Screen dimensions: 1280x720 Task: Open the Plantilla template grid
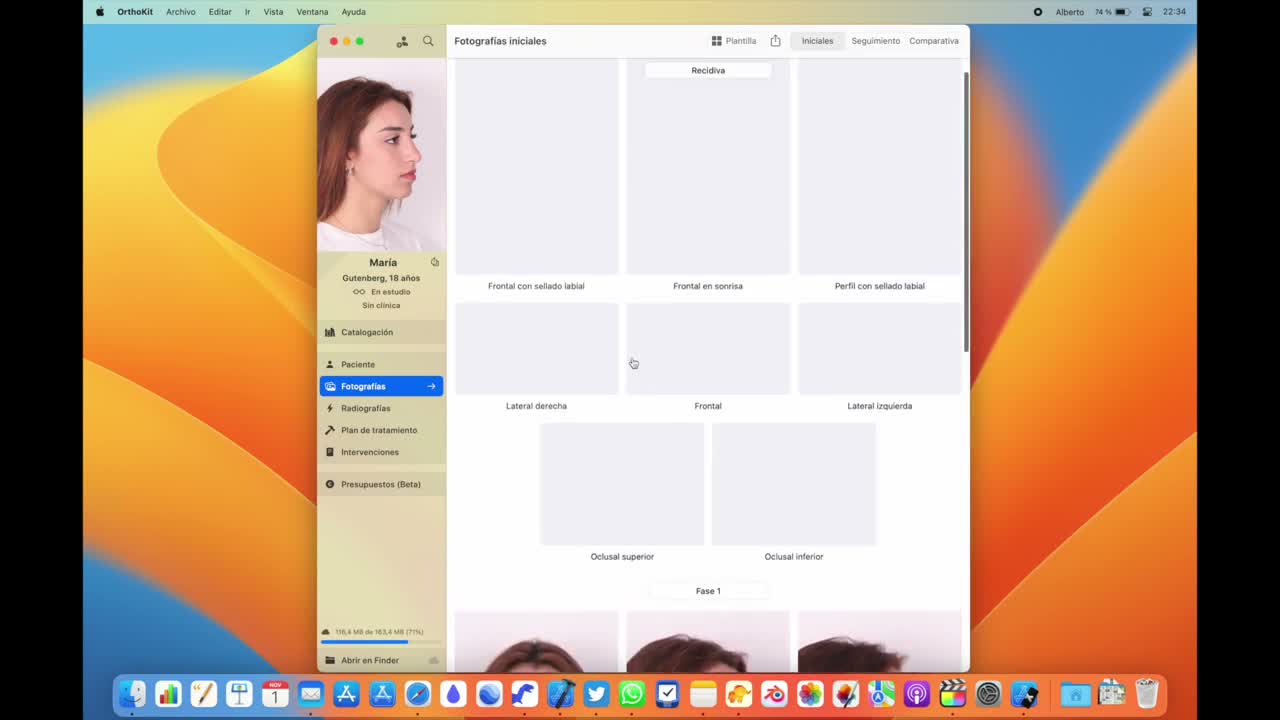coord(734,41)
